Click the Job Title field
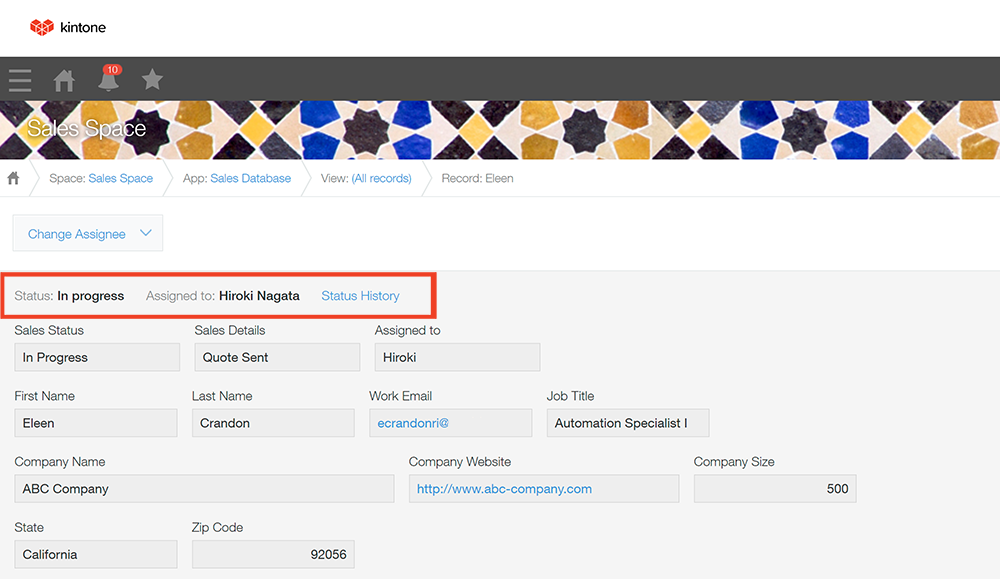 (x=628, y=423)
